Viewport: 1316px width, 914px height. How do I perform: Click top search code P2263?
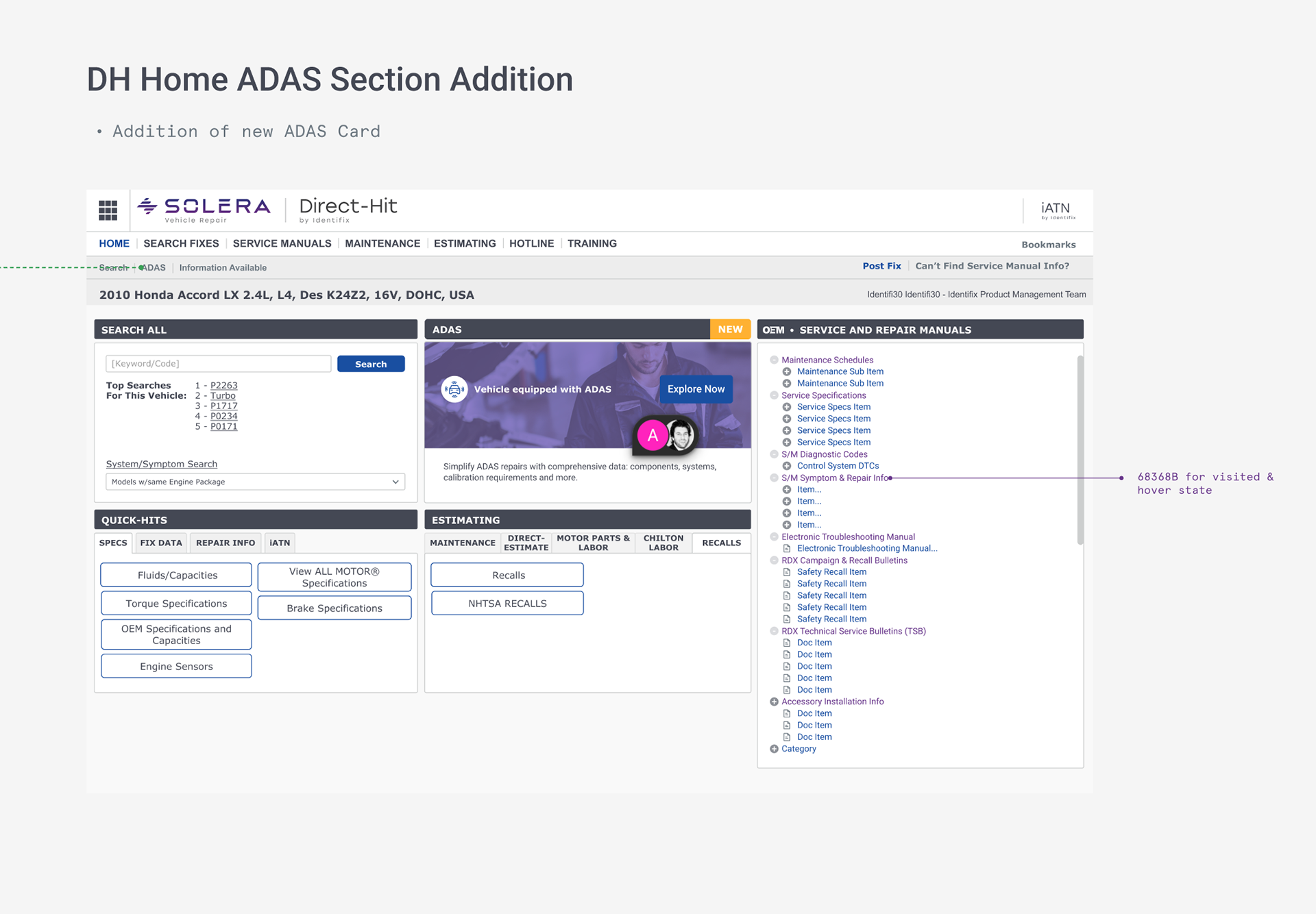click(223, 386)
